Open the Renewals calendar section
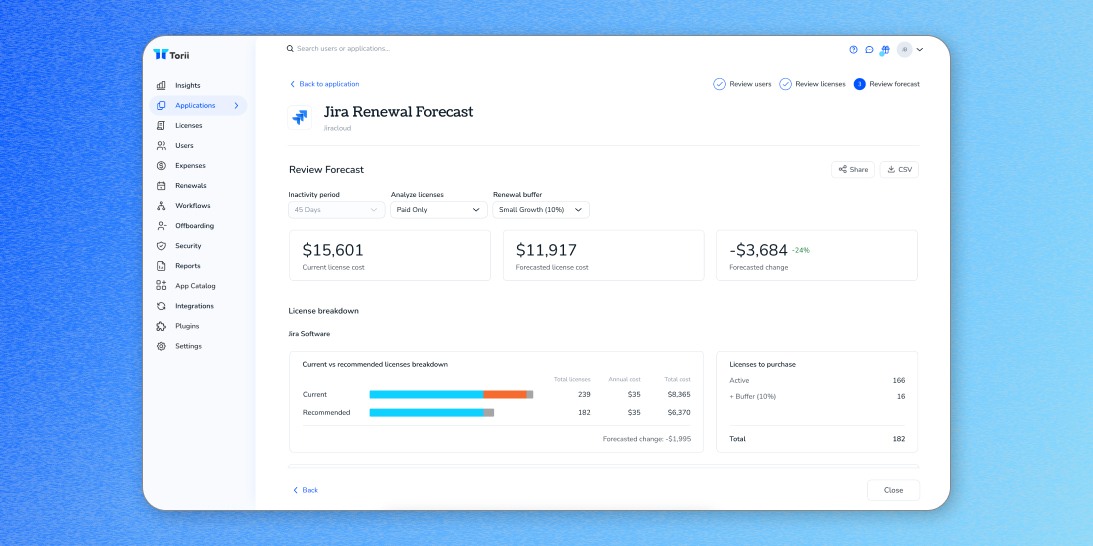 pyautogui.click(x=190, y=185)
